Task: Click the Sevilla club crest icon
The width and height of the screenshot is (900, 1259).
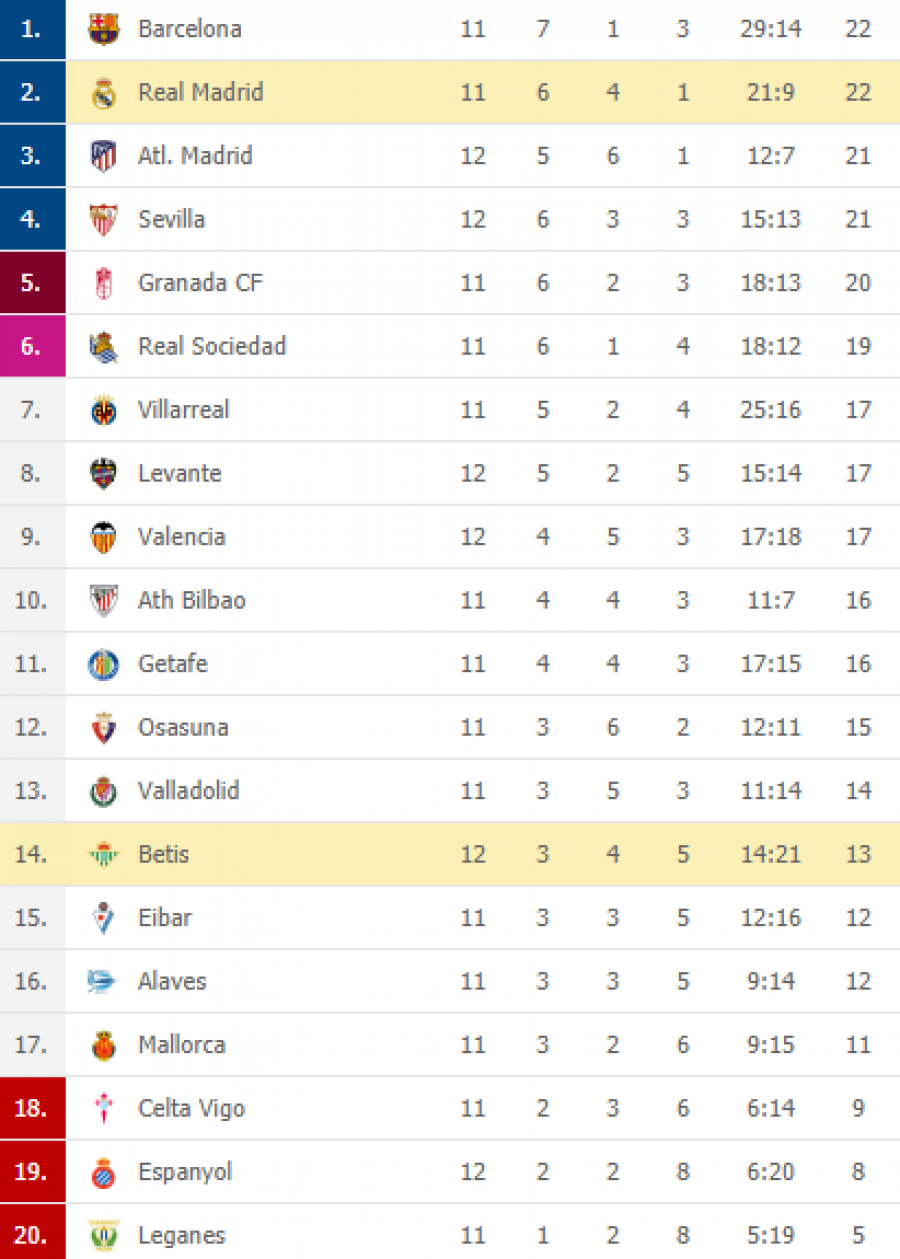Action: 103,219
